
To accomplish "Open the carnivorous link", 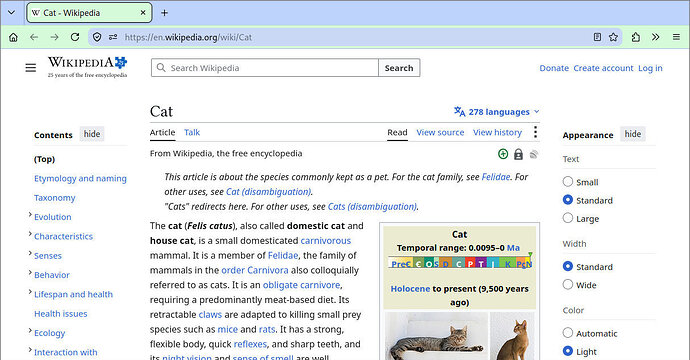I will [x=326, y=241].
